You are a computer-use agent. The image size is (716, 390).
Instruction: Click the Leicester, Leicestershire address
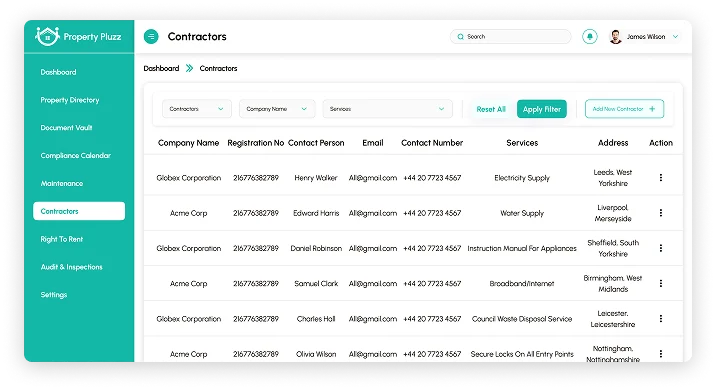point(613,318)
